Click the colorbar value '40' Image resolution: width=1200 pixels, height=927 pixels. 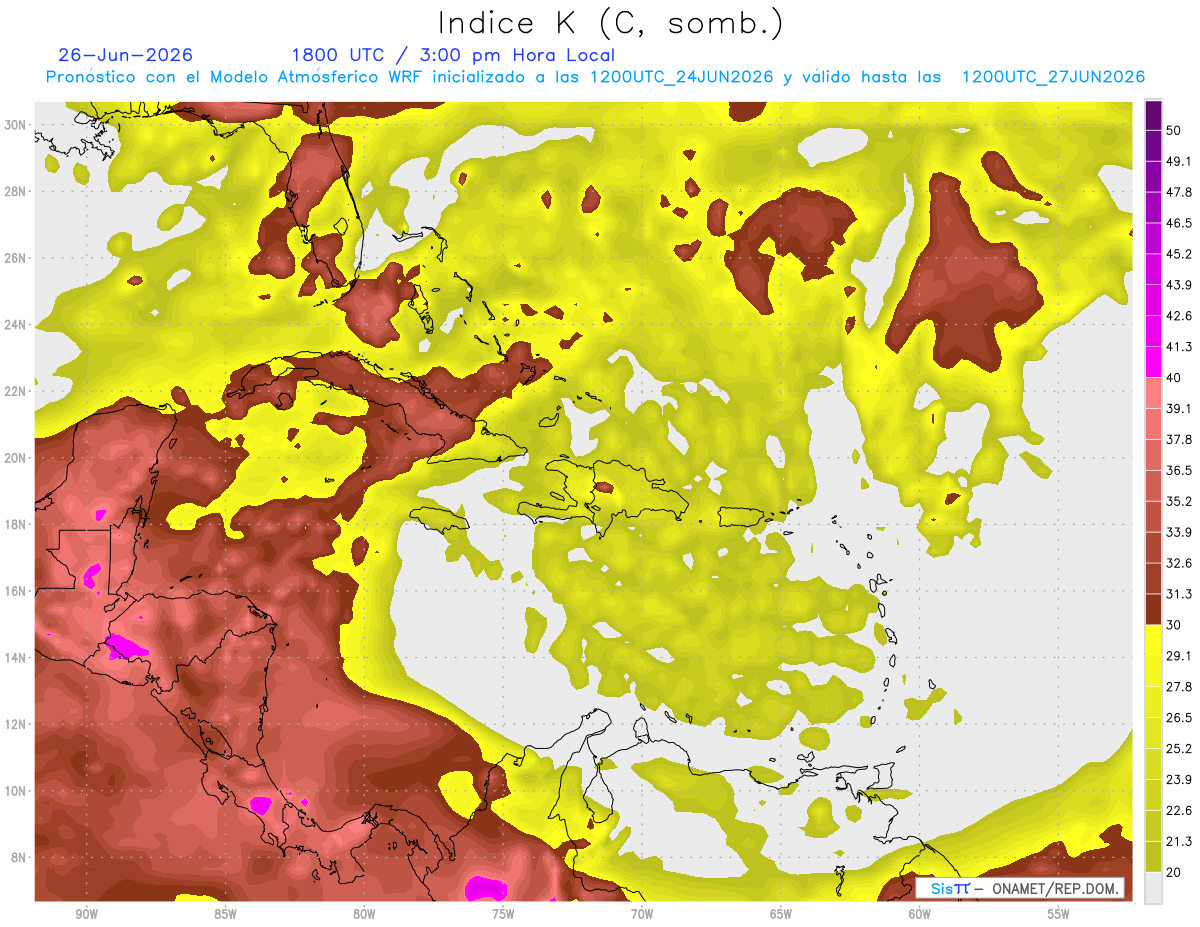tap(1175, 378)
